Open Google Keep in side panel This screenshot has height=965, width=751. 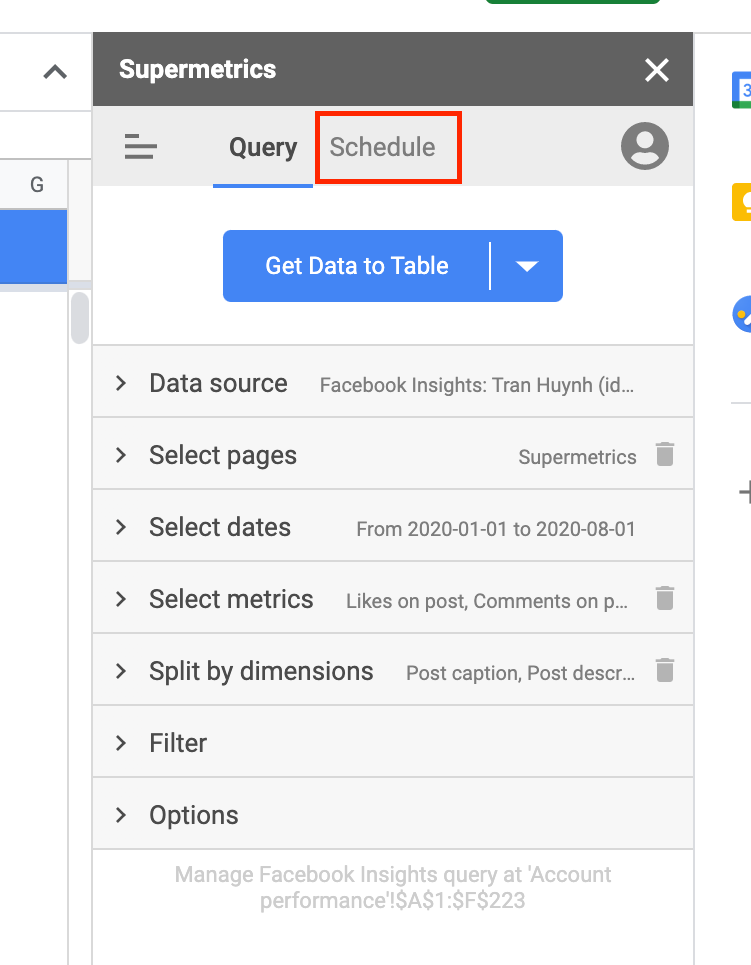[x=741, y=202]
